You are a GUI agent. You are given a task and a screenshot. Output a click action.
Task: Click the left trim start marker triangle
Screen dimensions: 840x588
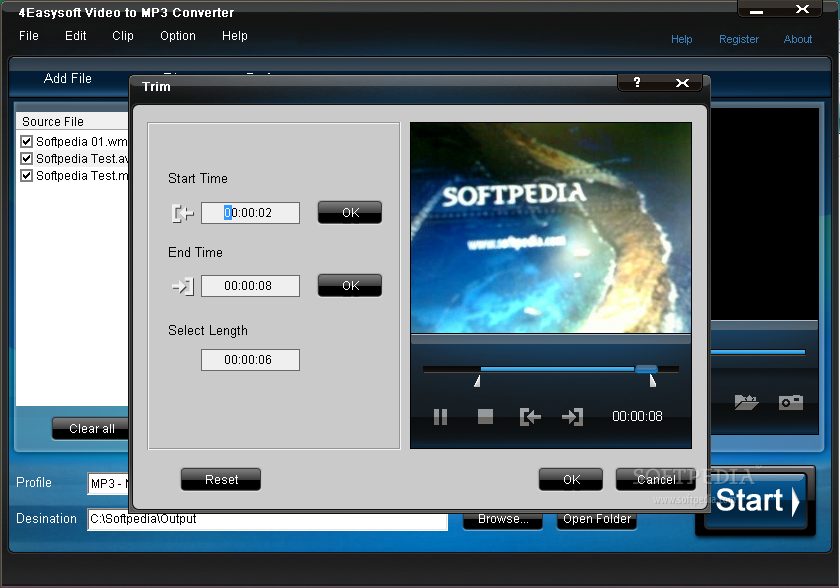pos(477,381)
